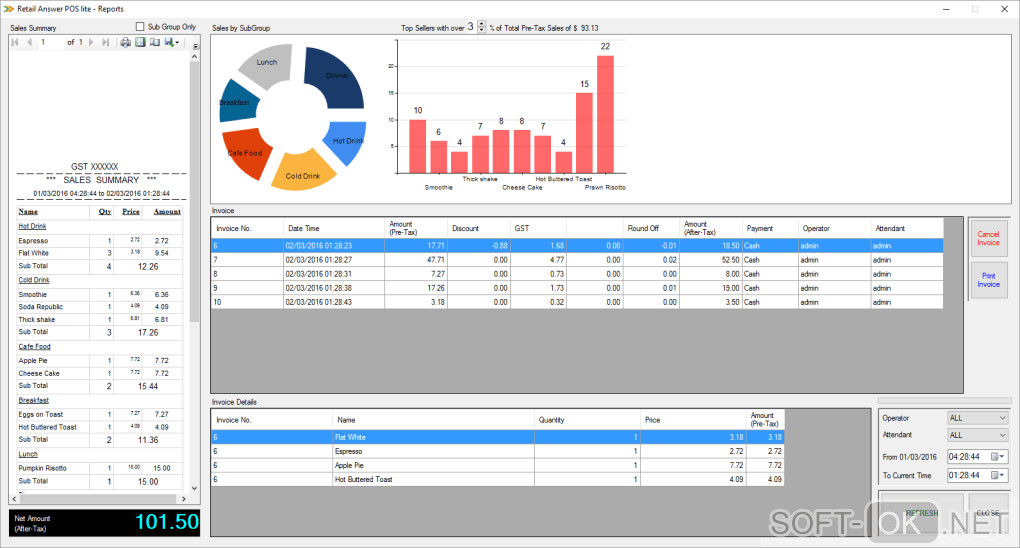Go to next report page
The image size is (1020, 548).
pyautogui.click(x=91, y=42)
